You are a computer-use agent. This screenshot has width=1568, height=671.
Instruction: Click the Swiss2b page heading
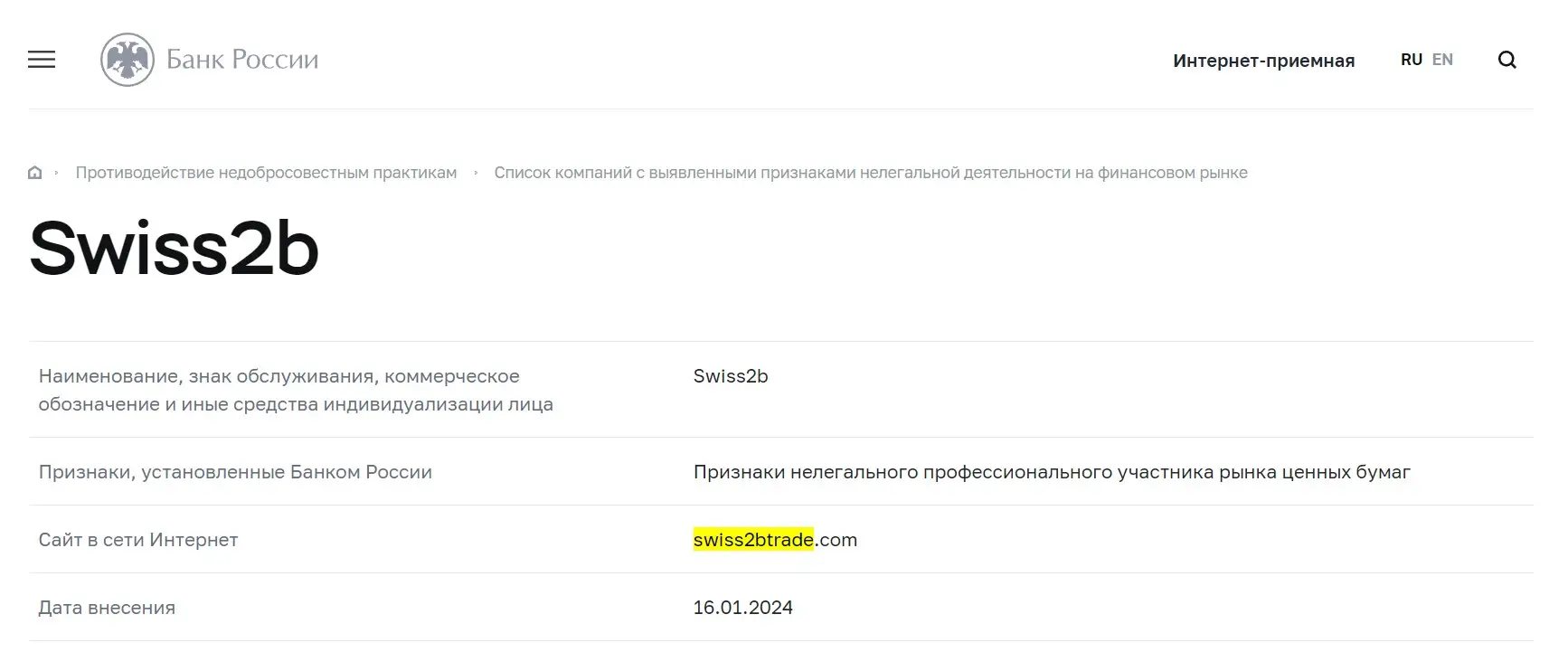point(175,249)
